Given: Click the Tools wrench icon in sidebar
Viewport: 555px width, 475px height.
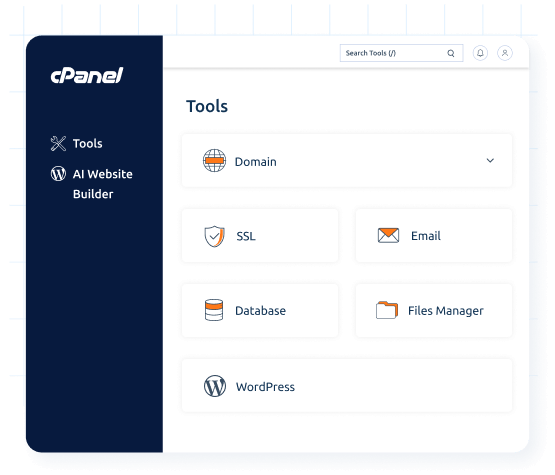Looking at the screenshot, I should 58,144.
